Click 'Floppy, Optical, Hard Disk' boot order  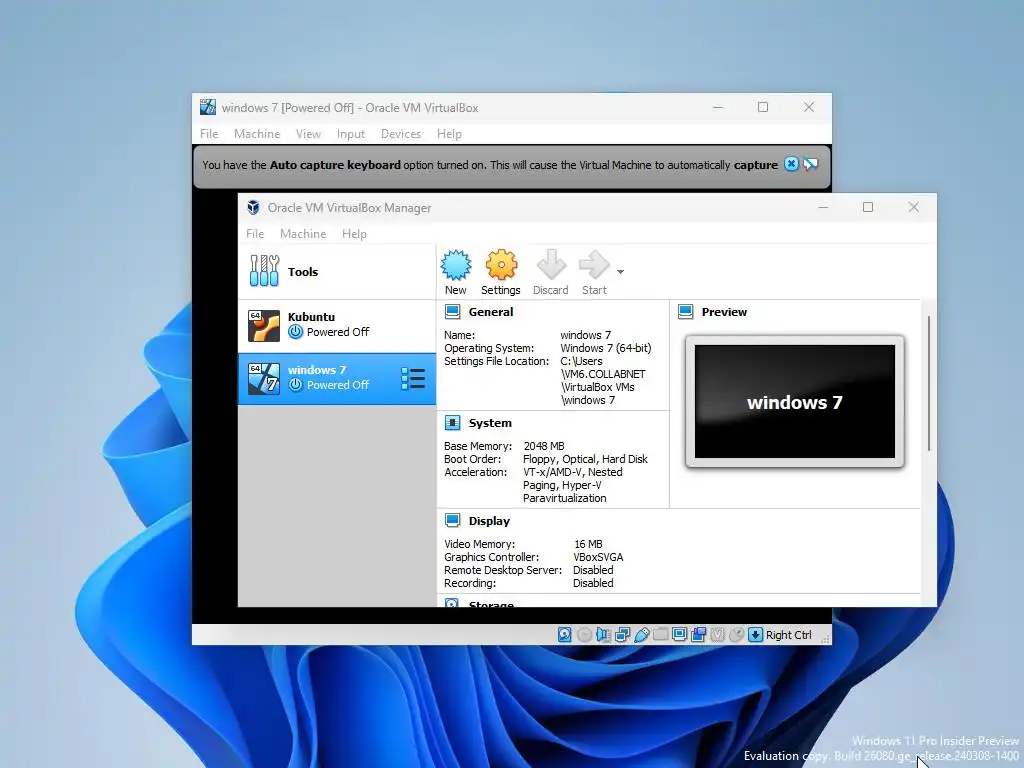pyautogui.click(x=585, y=459)
